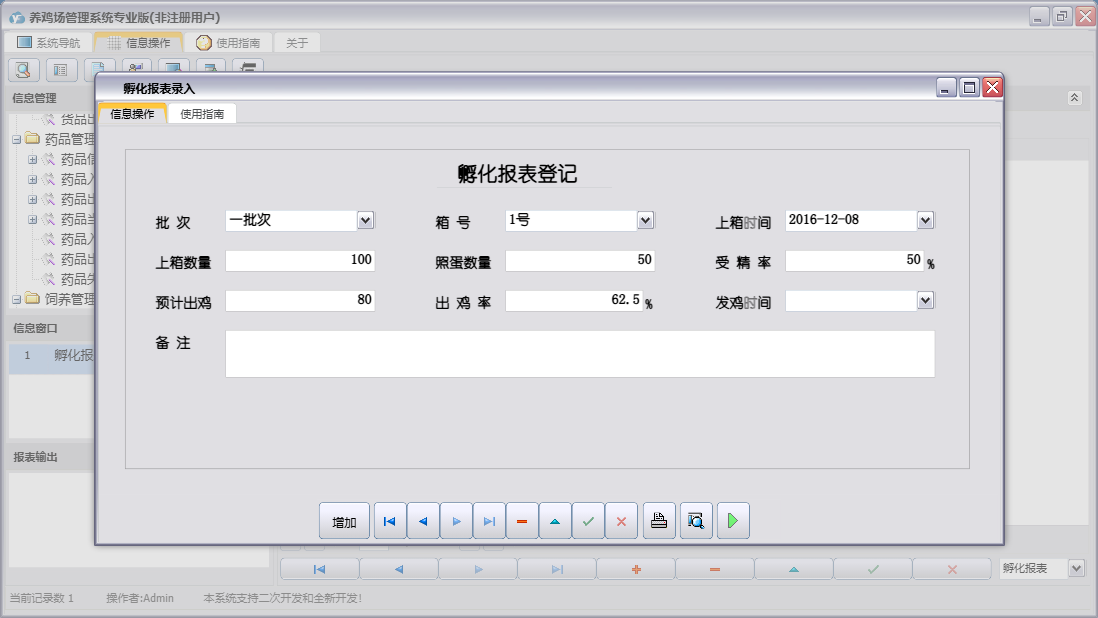Screen dimensions: 1098x618
Task: Open the 系统导航 tab in main window
Action: pos(48,43)
